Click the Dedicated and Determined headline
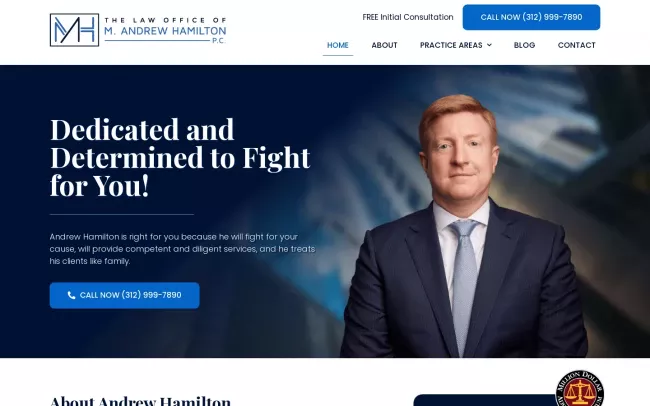The height and width of the screenshot is (406, 650). tap(180, 157)
